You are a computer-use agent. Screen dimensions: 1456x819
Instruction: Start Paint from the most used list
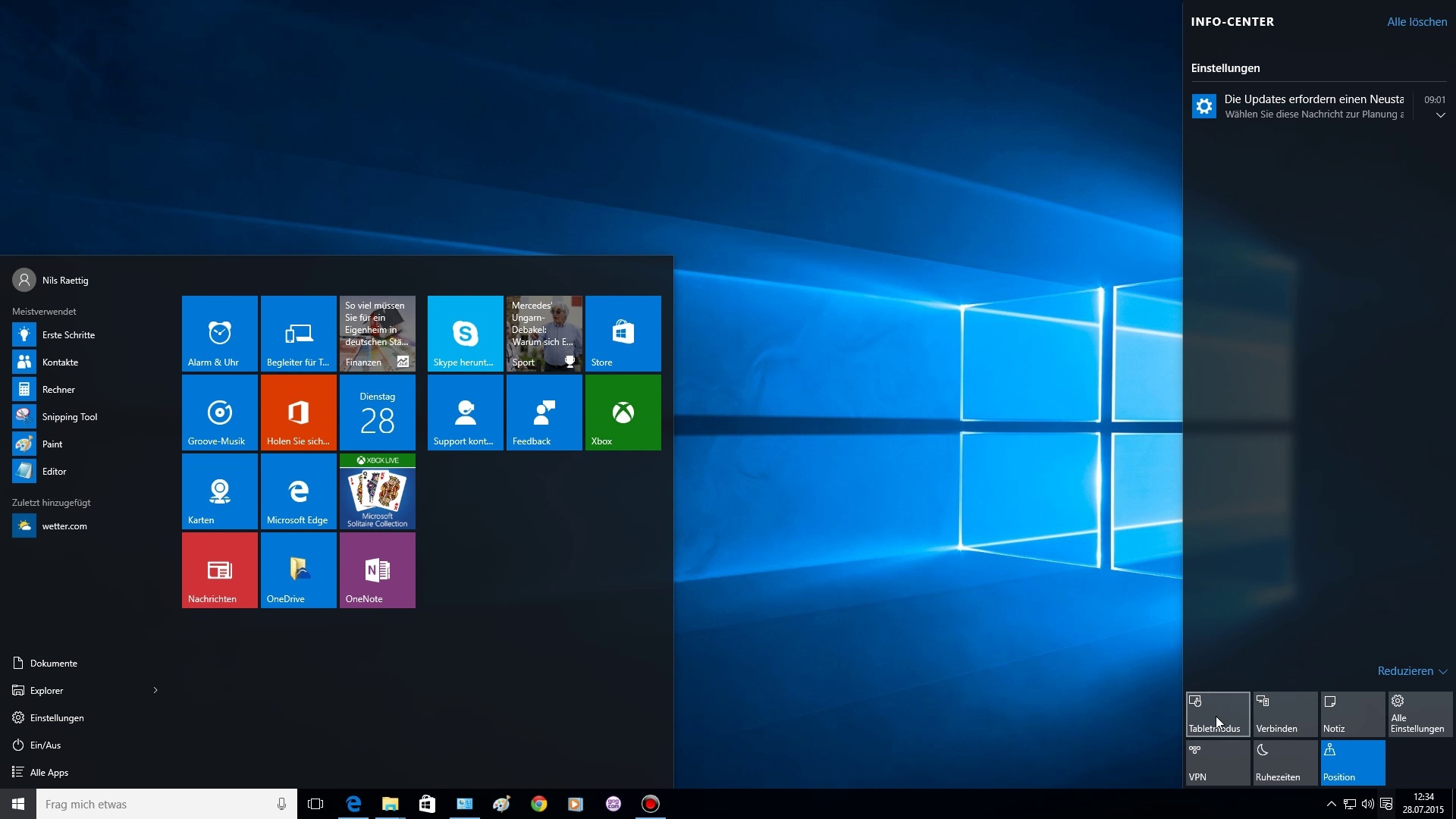(53, 444)
